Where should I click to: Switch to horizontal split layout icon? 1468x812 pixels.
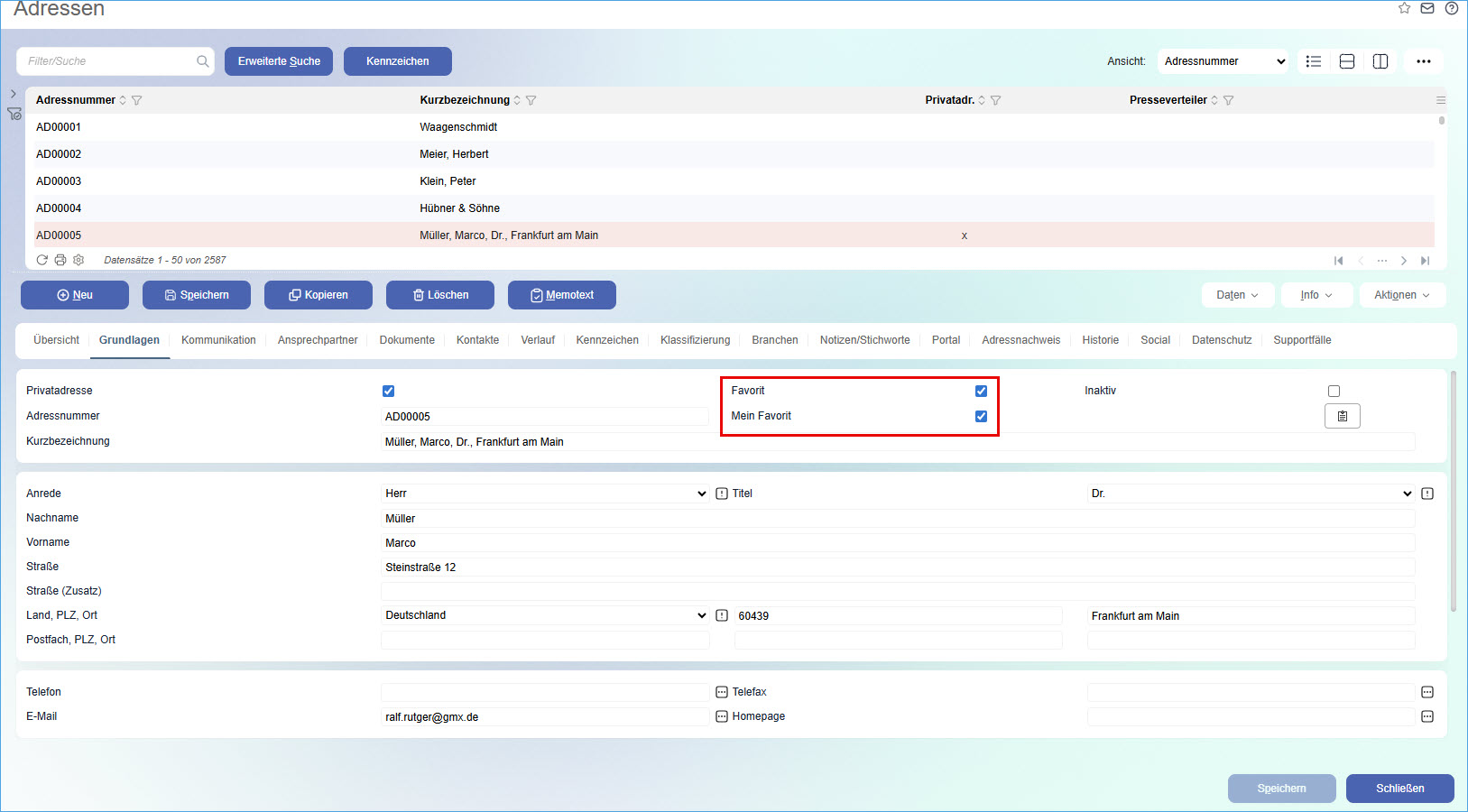point(1347,61)
